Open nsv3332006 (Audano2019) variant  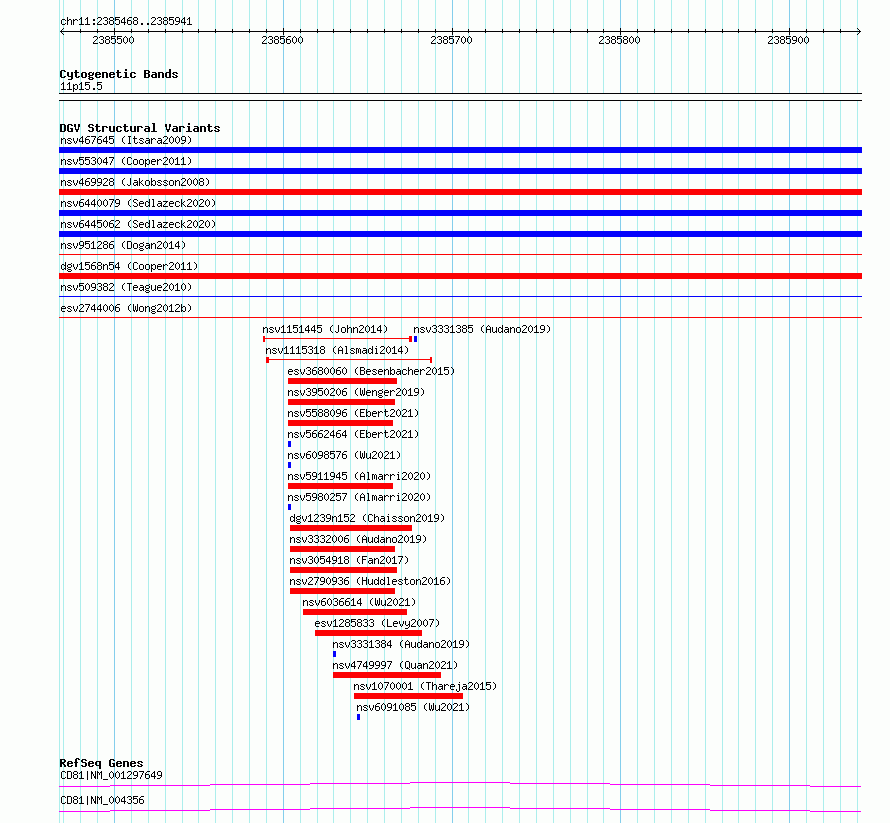pyautogui.click(x=358, y=539)
